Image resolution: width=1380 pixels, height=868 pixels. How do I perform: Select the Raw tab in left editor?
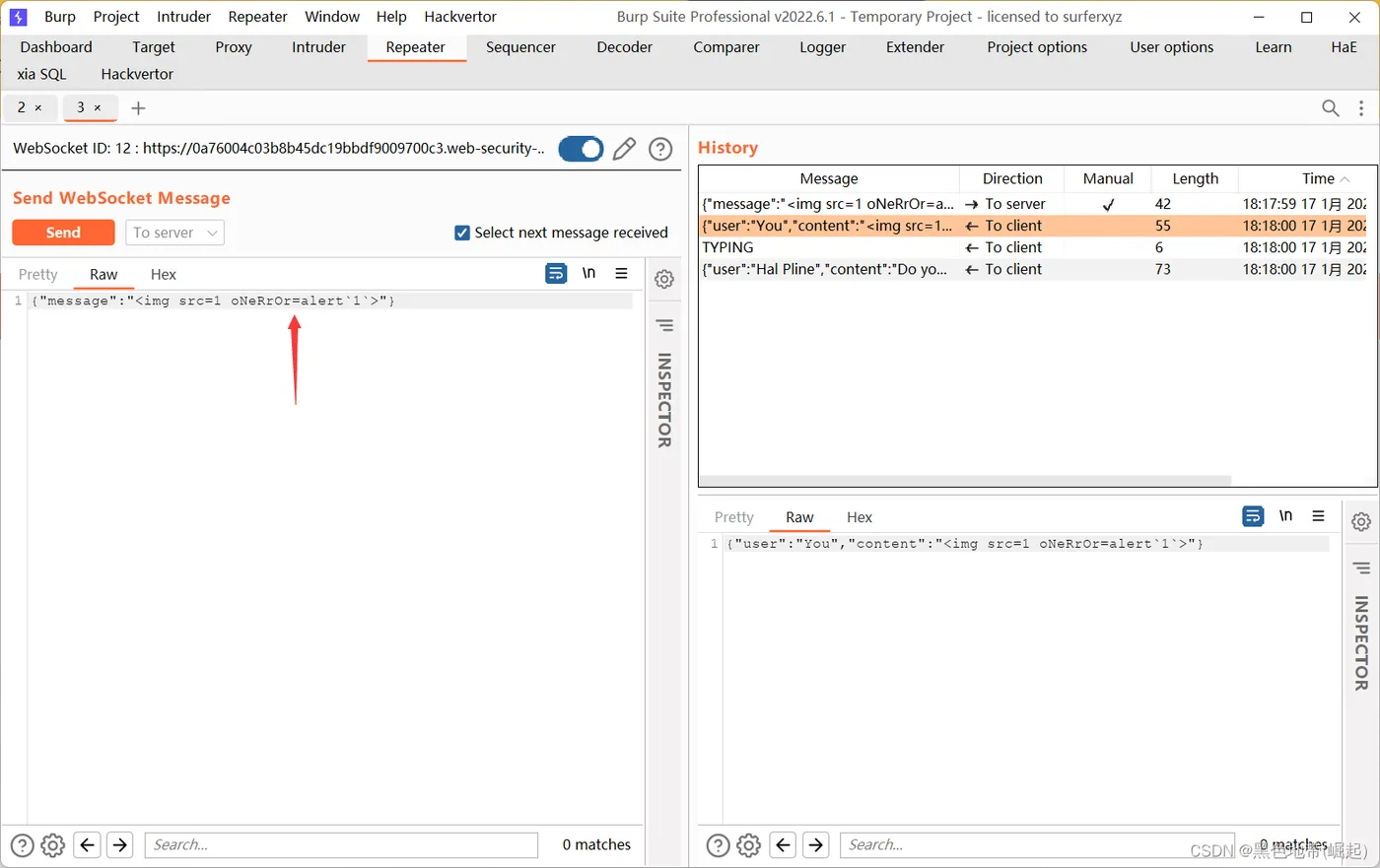(x=103, y=274)
